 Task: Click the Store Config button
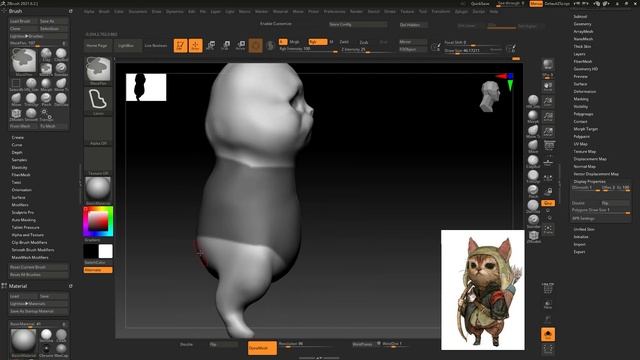(x=358, y=24)
